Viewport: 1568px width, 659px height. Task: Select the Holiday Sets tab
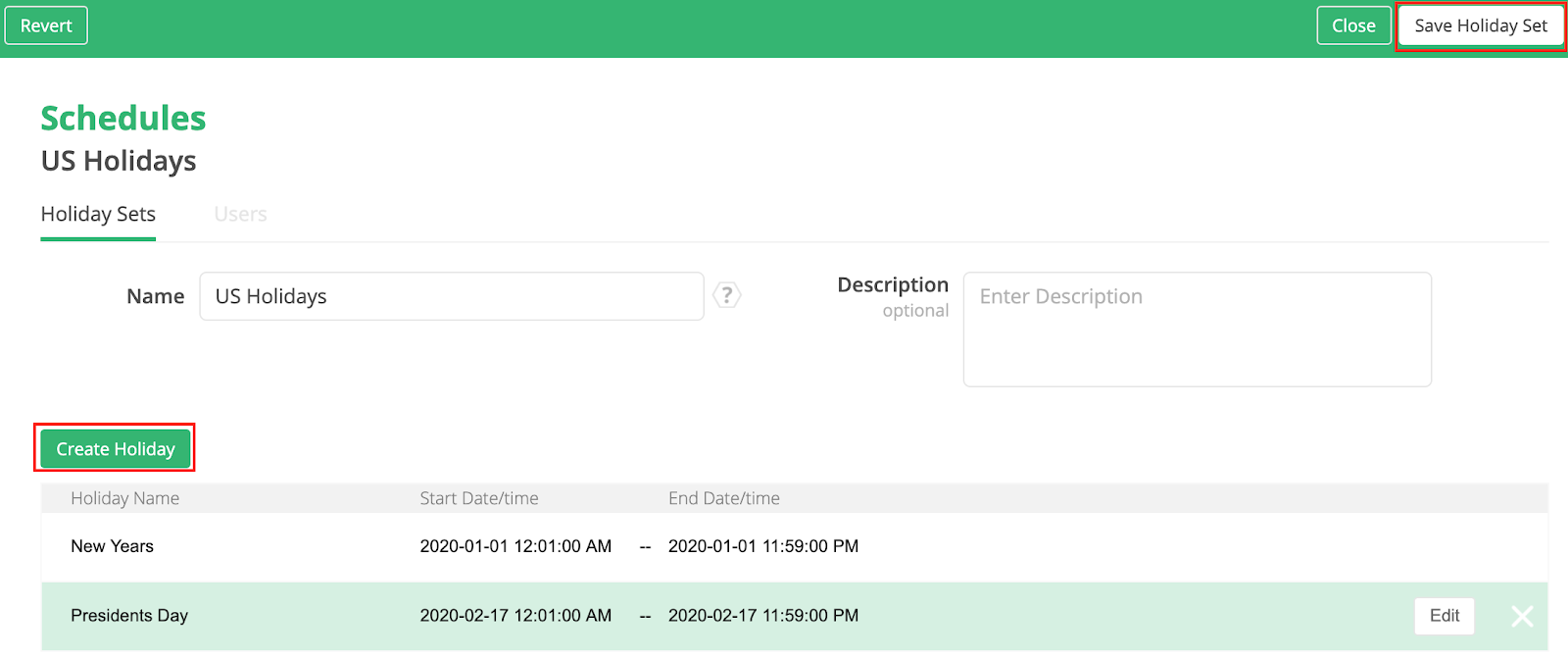pos(98,214)
